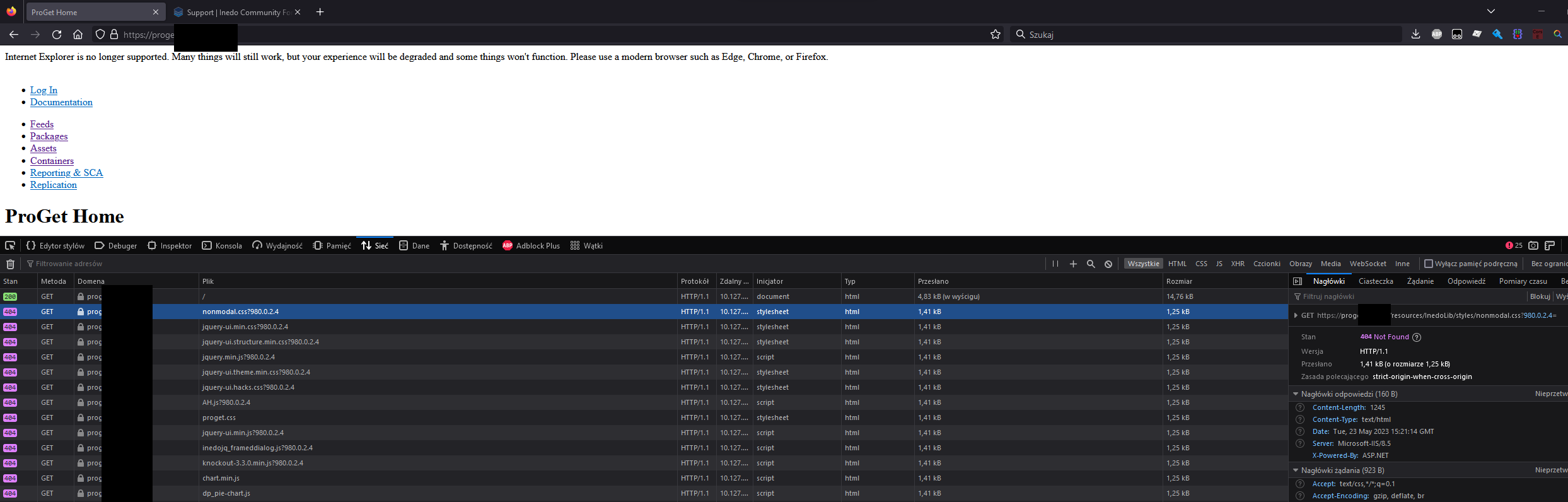
Task: Open the purple curly-braces extension icon
Action: tap(1518, 34)
